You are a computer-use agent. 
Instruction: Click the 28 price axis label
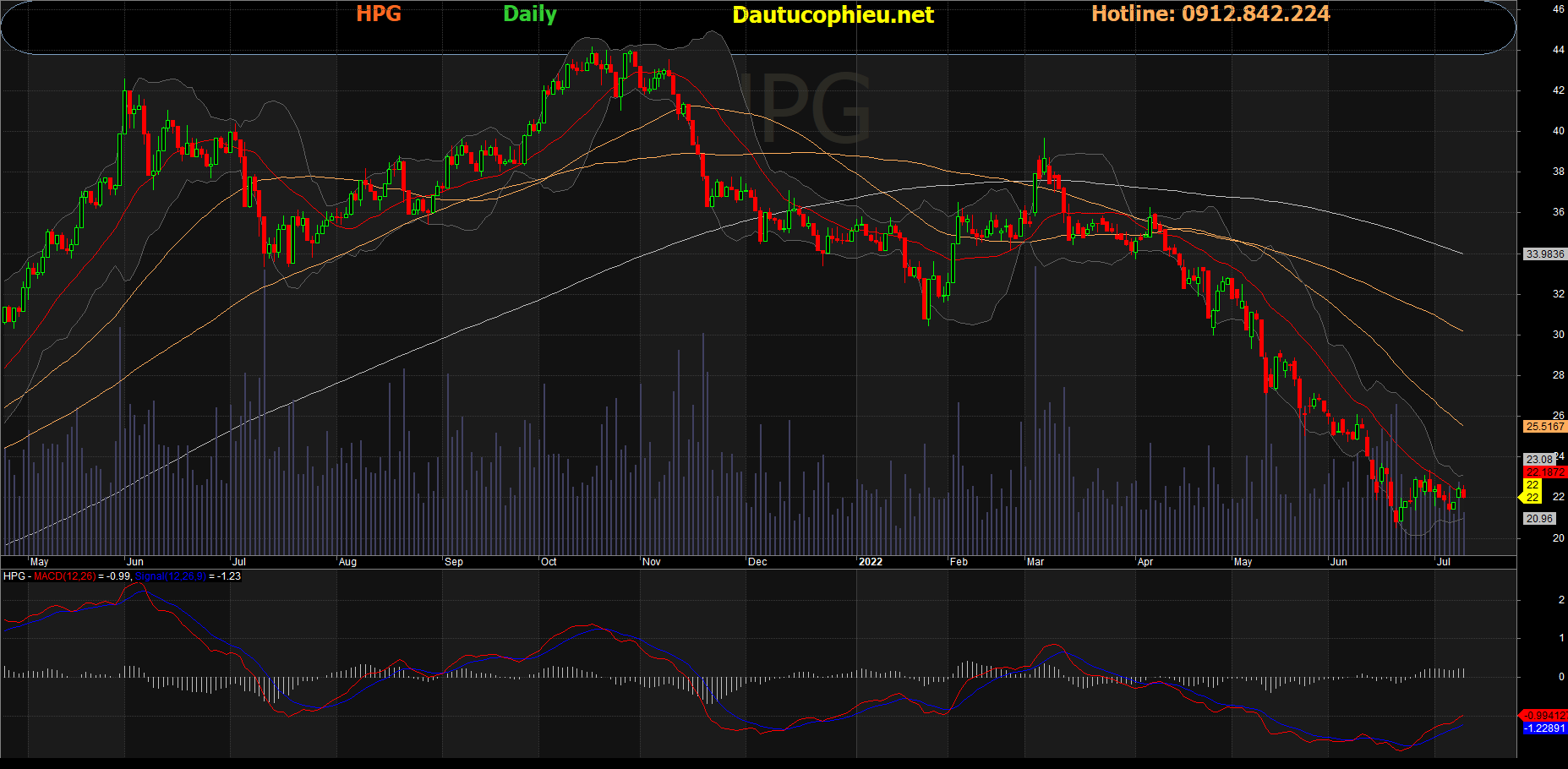tap(1558, 375)
